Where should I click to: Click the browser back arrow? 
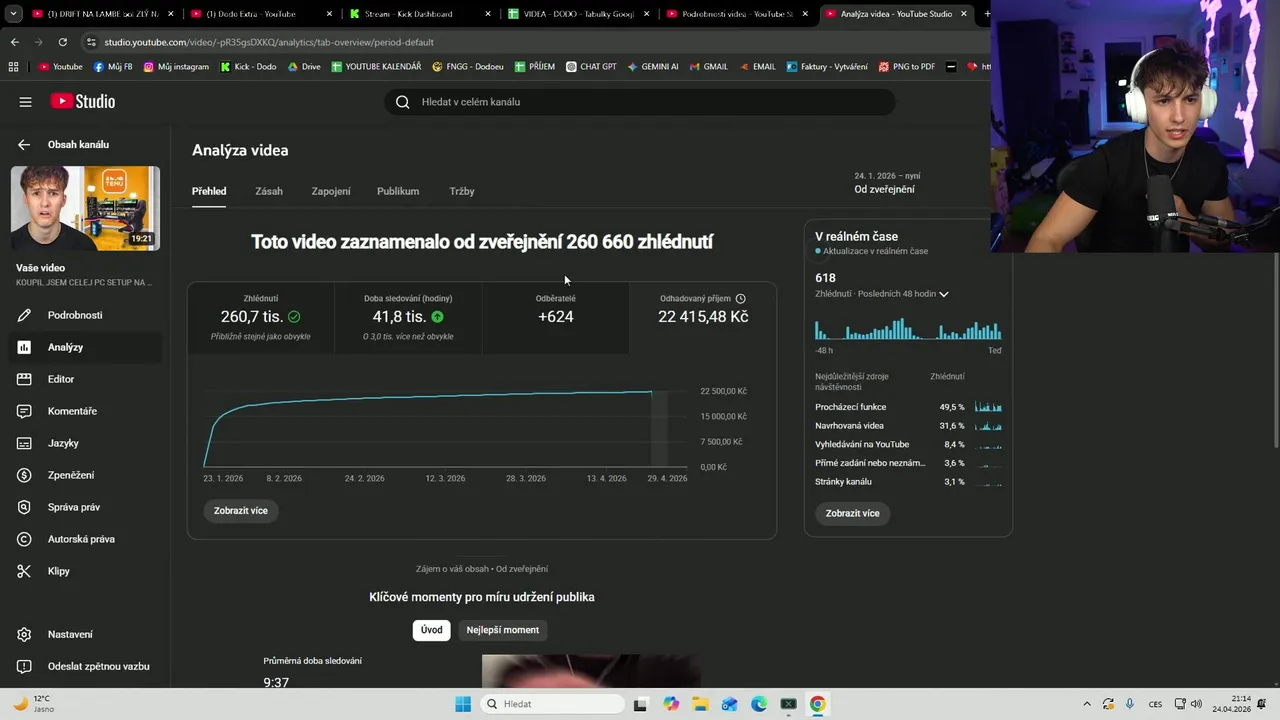[x=14, y=42]
